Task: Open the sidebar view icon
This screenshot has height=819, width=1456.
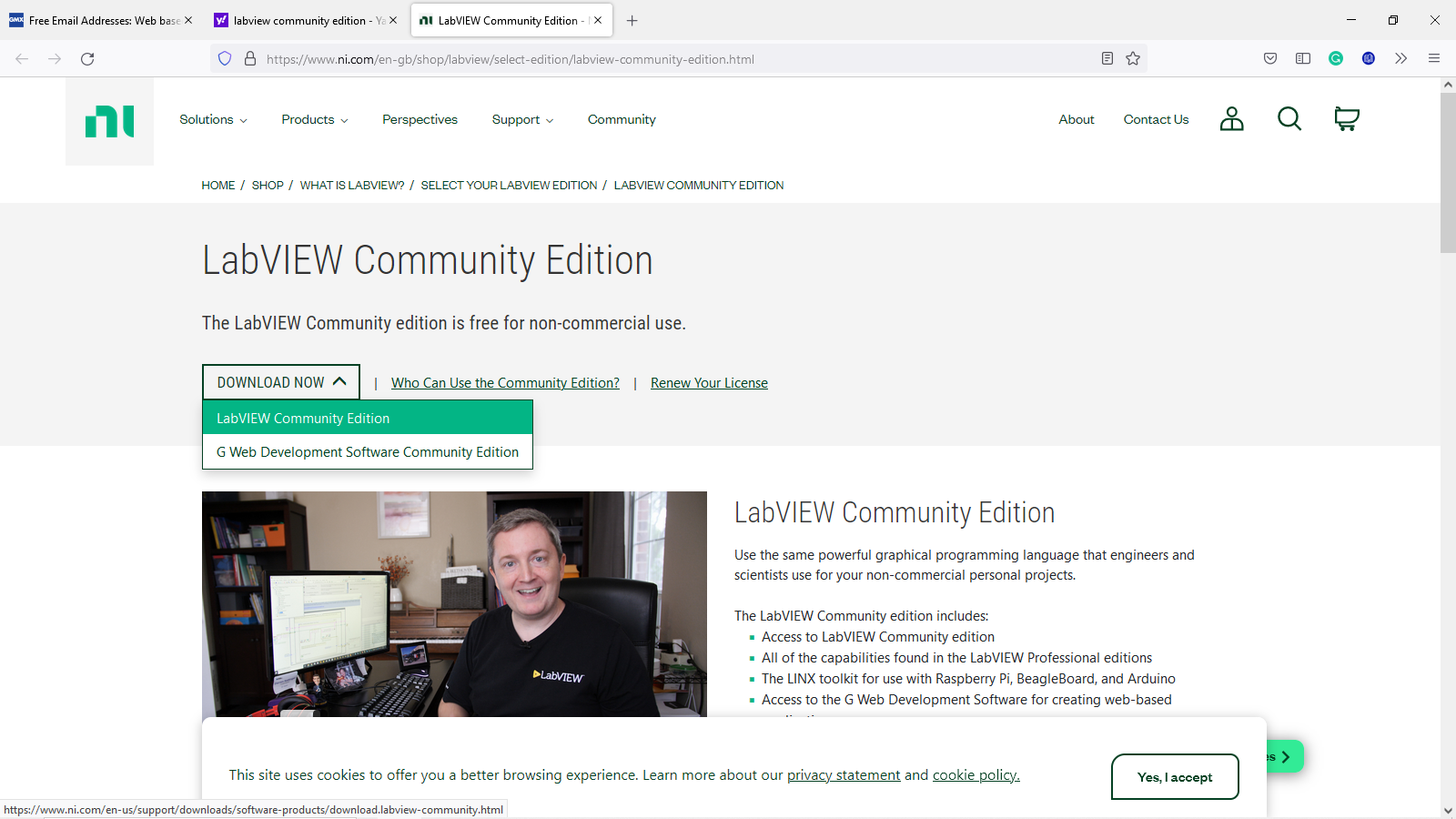Action: [x=1303, y=59]
